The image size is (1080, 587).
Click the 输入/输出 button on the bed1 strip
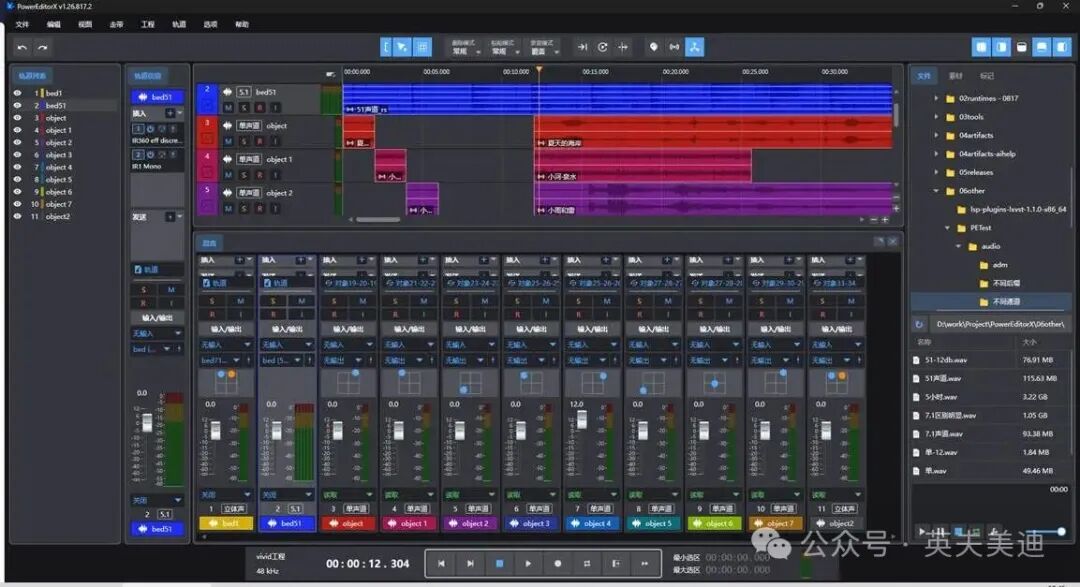pos(226,329)
